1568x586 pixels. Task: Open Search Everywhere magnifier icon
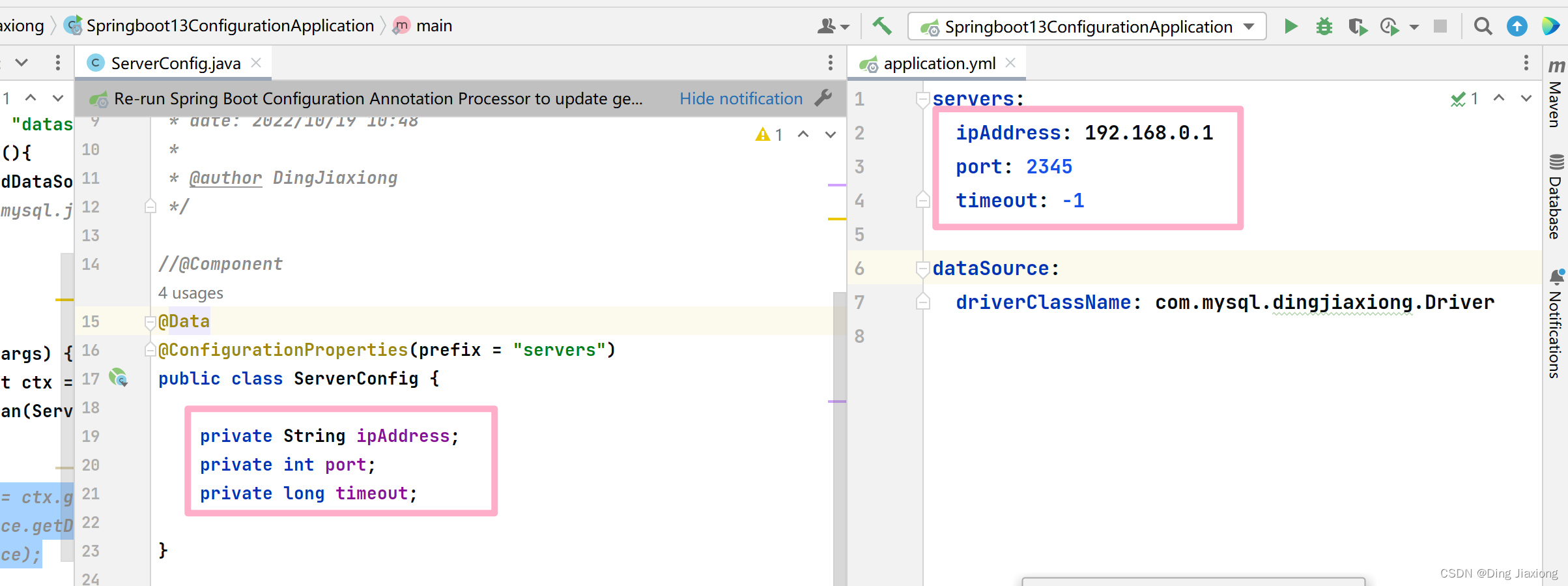[x=1483, y=26]
